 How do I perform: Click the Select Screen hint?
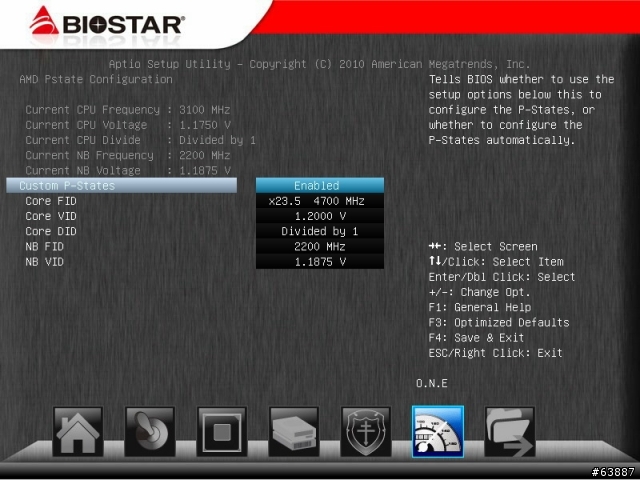[483, 247]
